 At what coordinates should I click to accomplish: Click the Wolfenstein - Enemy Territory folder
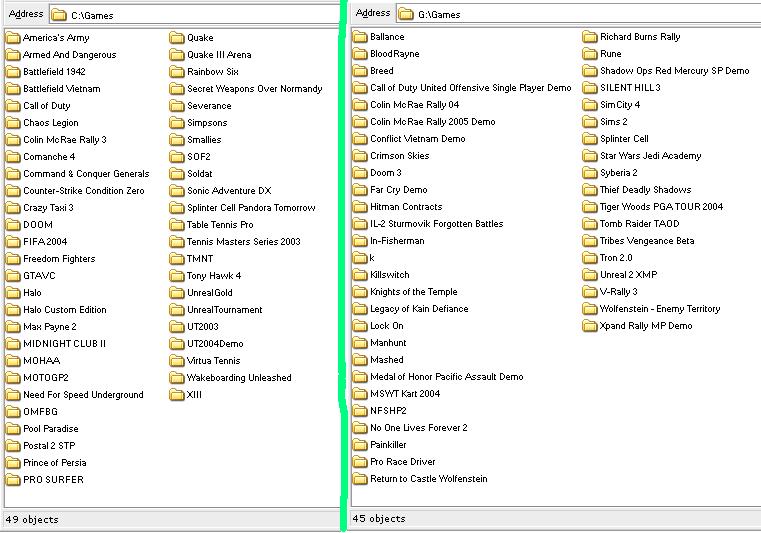(x=651, y=309)
